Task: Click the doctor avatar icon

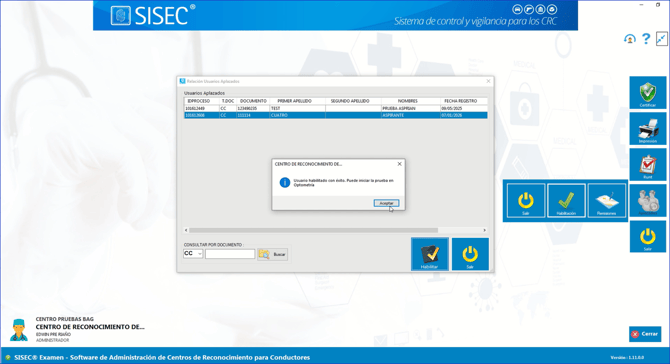Action: click(x=19, y=330)
